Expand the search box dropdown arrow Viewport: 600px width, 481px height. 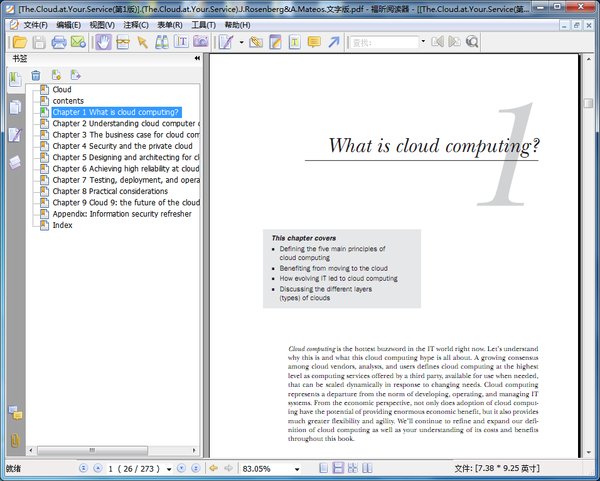(x=423, y=42)
